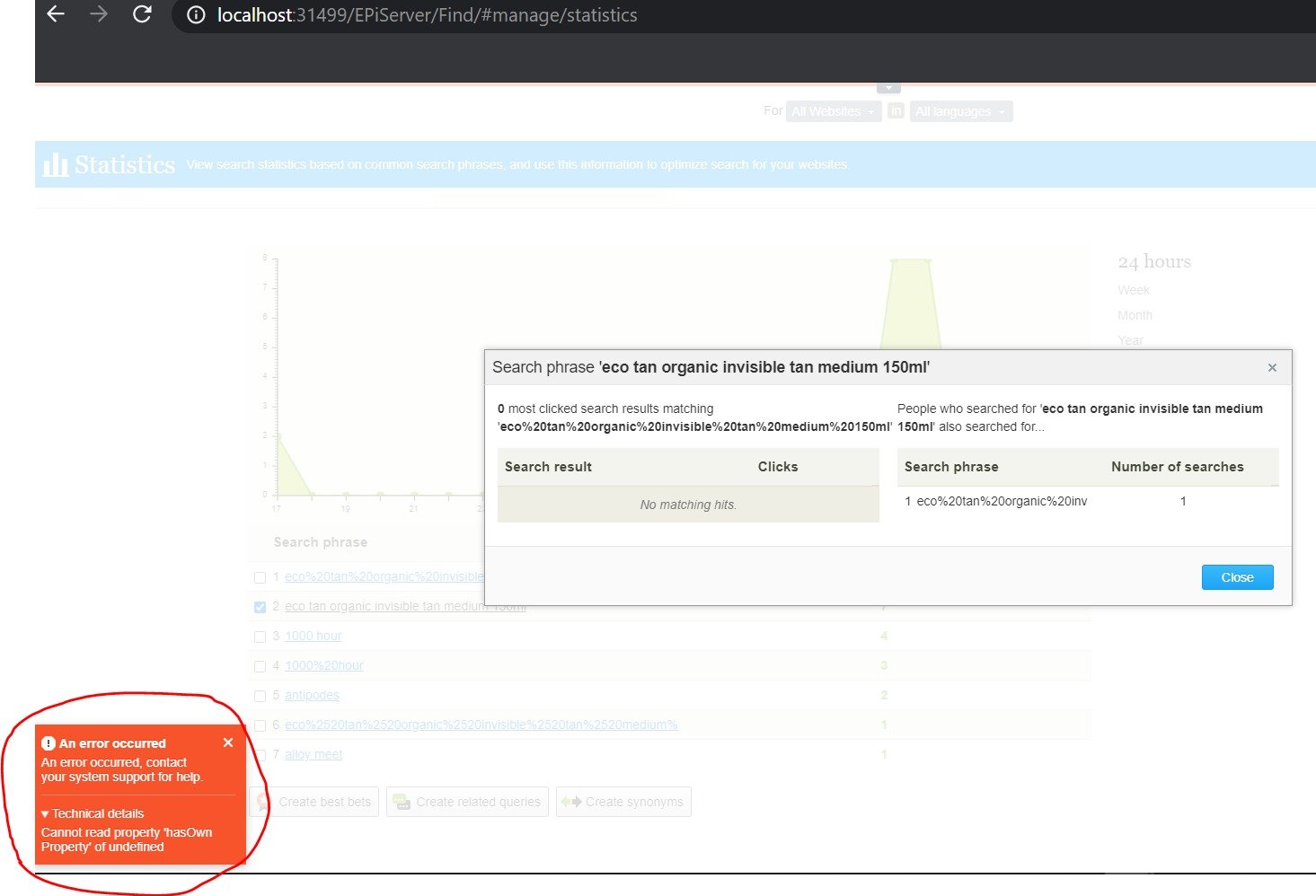Tick the checkbox for 1000 hour

(x=261, y=637)
